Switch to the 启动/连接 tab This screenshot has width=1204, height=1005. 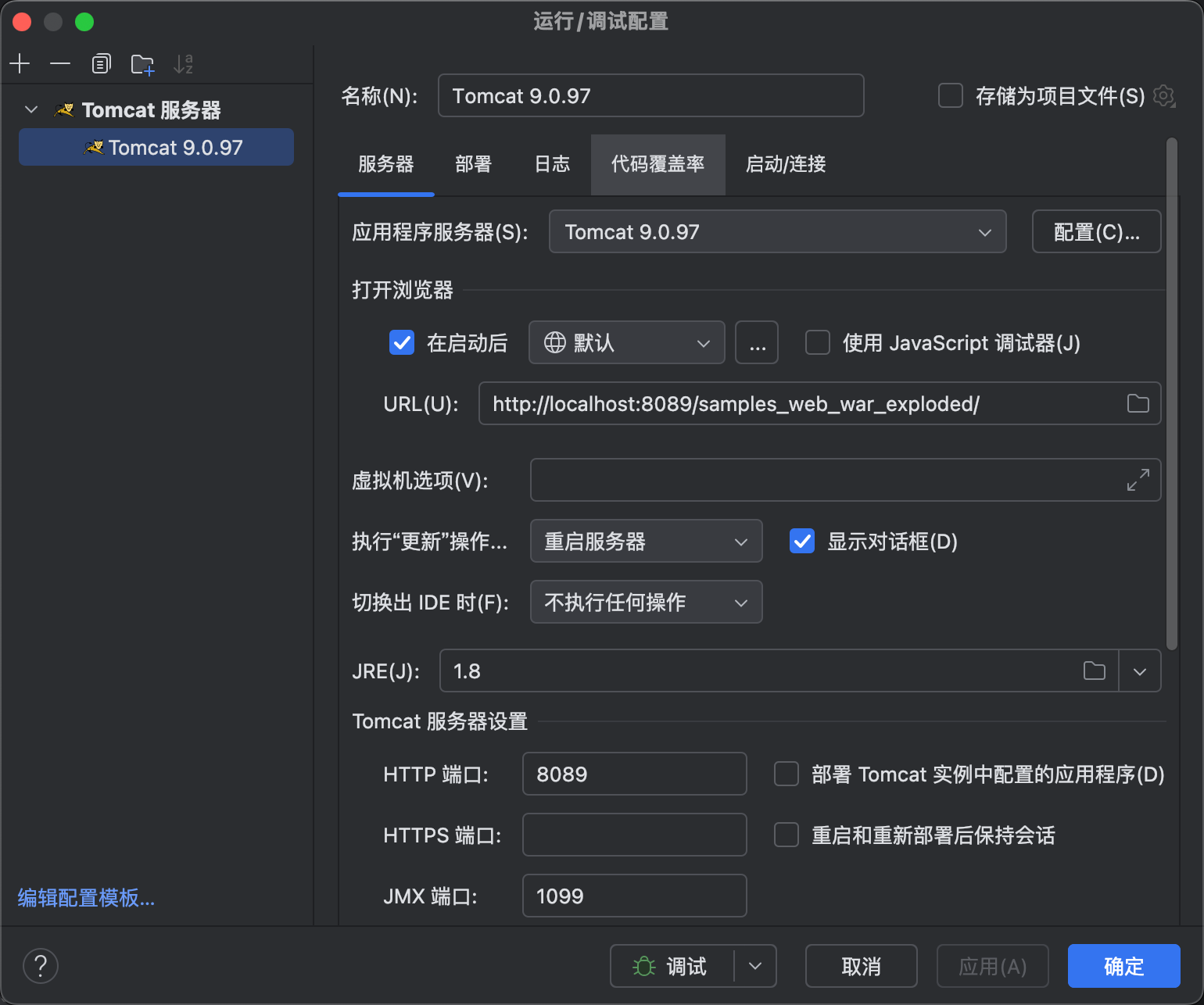pos(786,164)
